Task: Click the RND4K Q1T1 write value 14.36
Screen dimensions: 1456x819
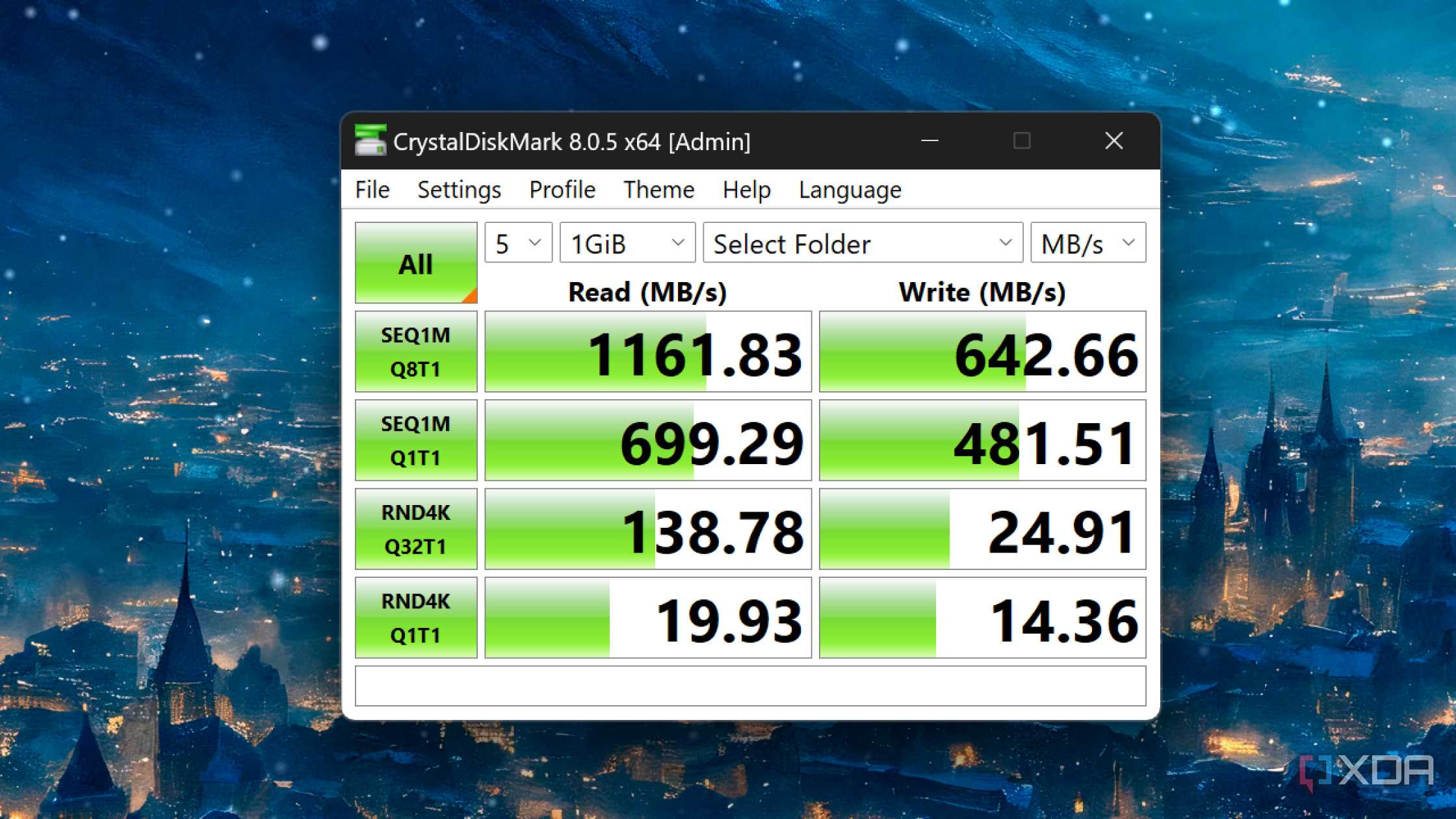Action: 982,617
